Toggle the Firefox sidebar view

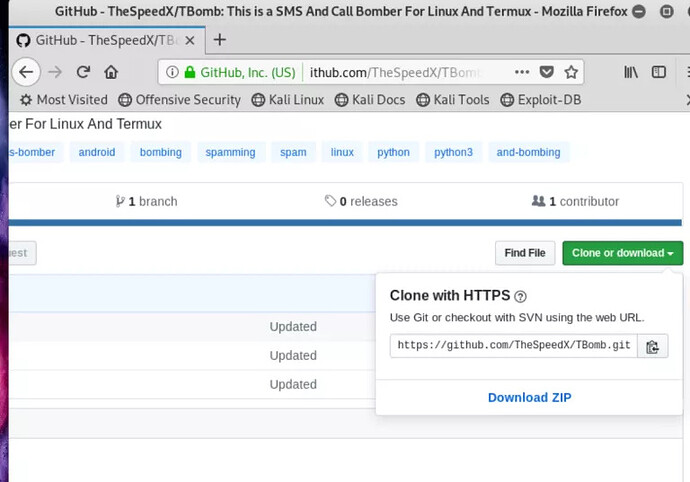(x=659, y=72)
